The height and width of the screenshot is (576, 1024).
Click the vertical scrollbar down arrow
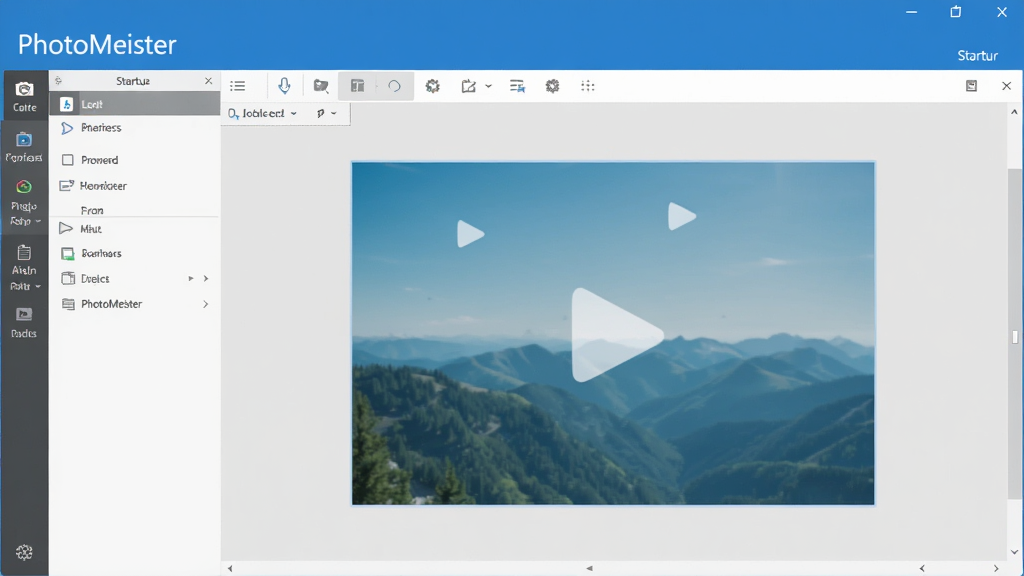[1014, 552]
